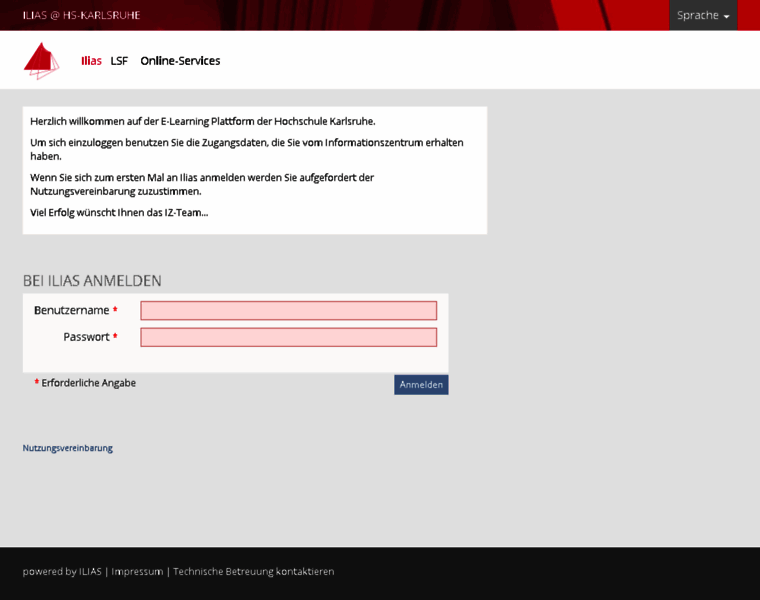Open the LSF navigation item

119,61
